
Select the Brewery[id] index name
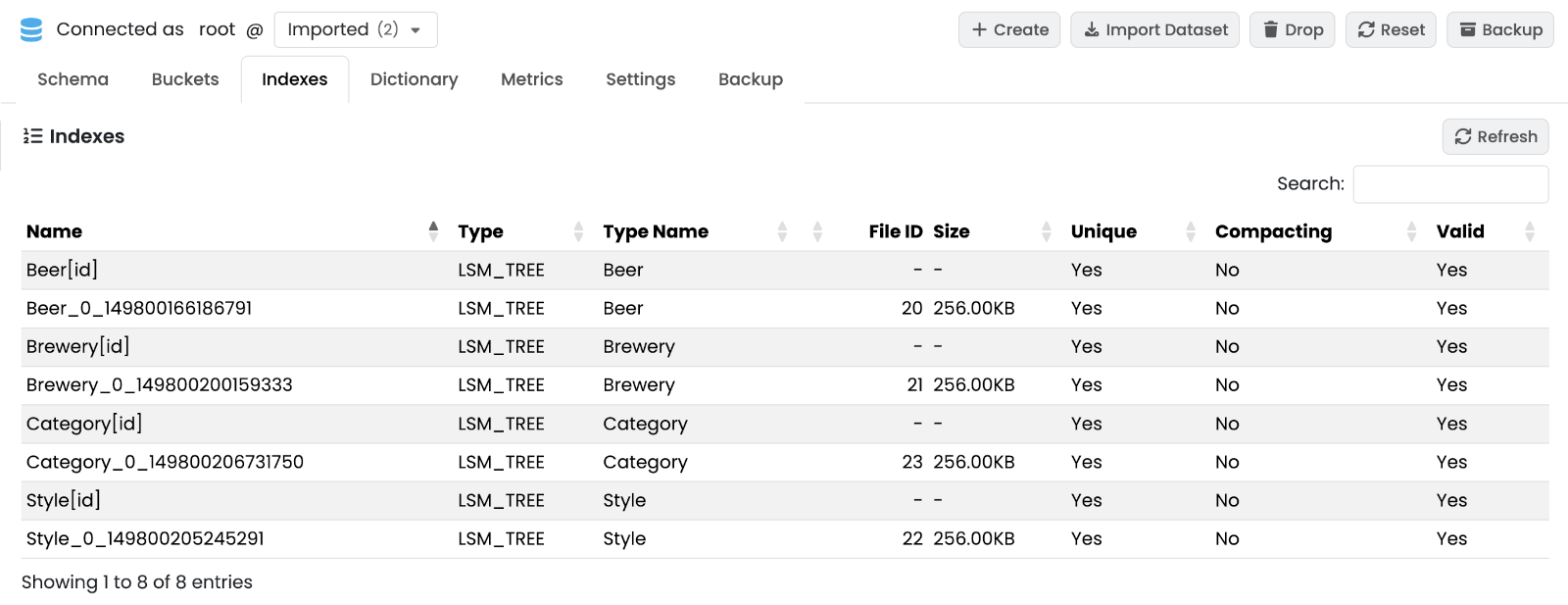coord(77,346)
